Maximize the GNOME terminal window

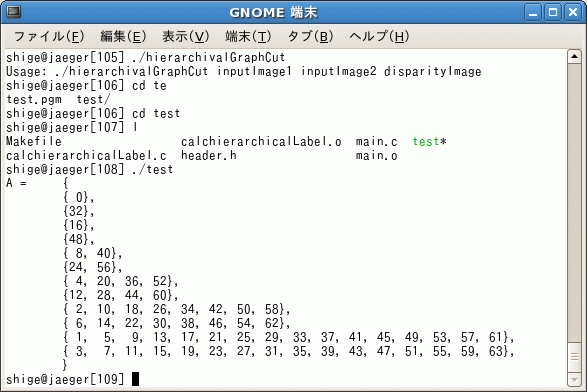pyautogui.click(x=553, y=12)
